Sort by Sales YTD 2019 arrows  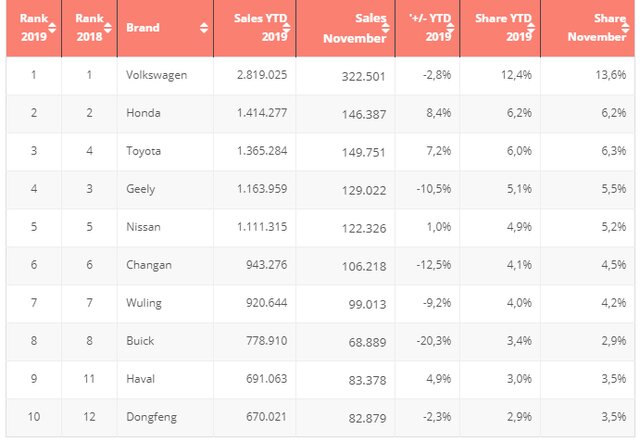pyautogui.click(x=287, y=28)
